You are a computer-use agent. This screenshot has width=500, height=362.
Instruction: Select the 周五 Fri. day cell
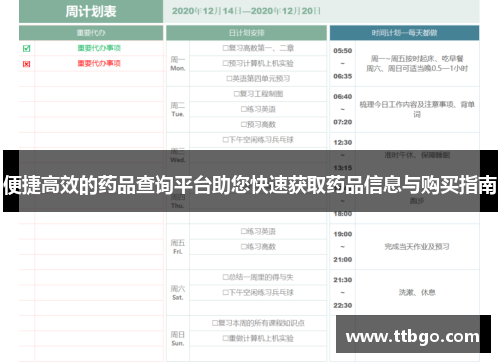coord(178,247)
